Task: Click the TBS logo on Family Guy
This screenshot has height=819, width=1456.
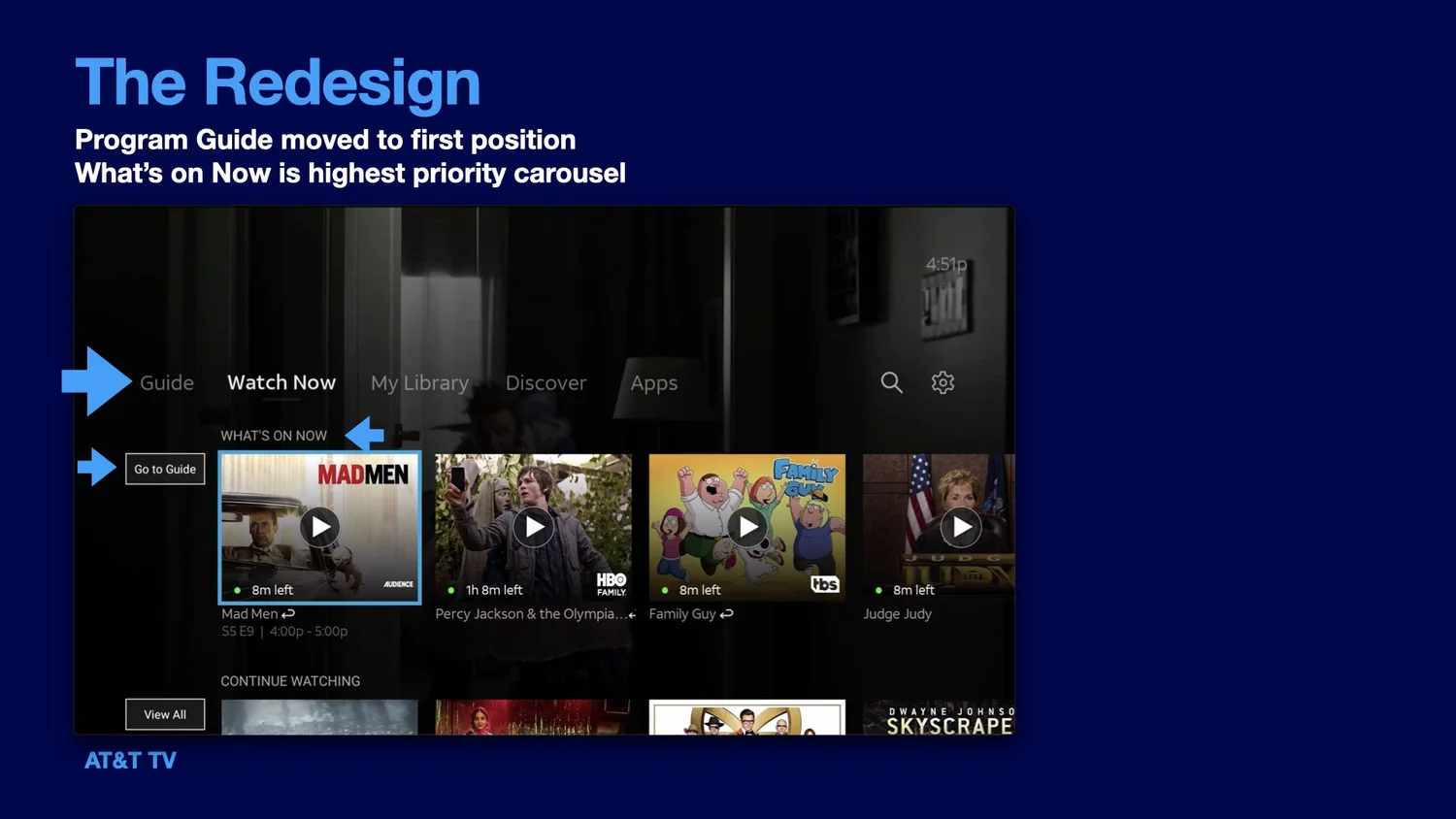Action: pos(825,584)
